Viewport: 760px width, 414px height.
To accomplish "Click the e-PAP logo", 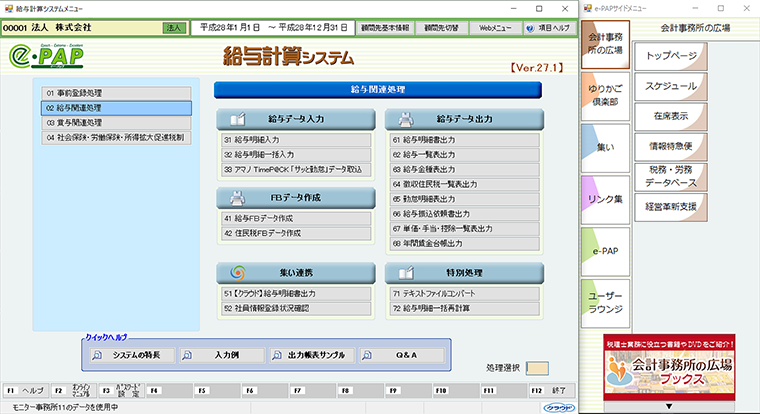I will coord(46,56).
